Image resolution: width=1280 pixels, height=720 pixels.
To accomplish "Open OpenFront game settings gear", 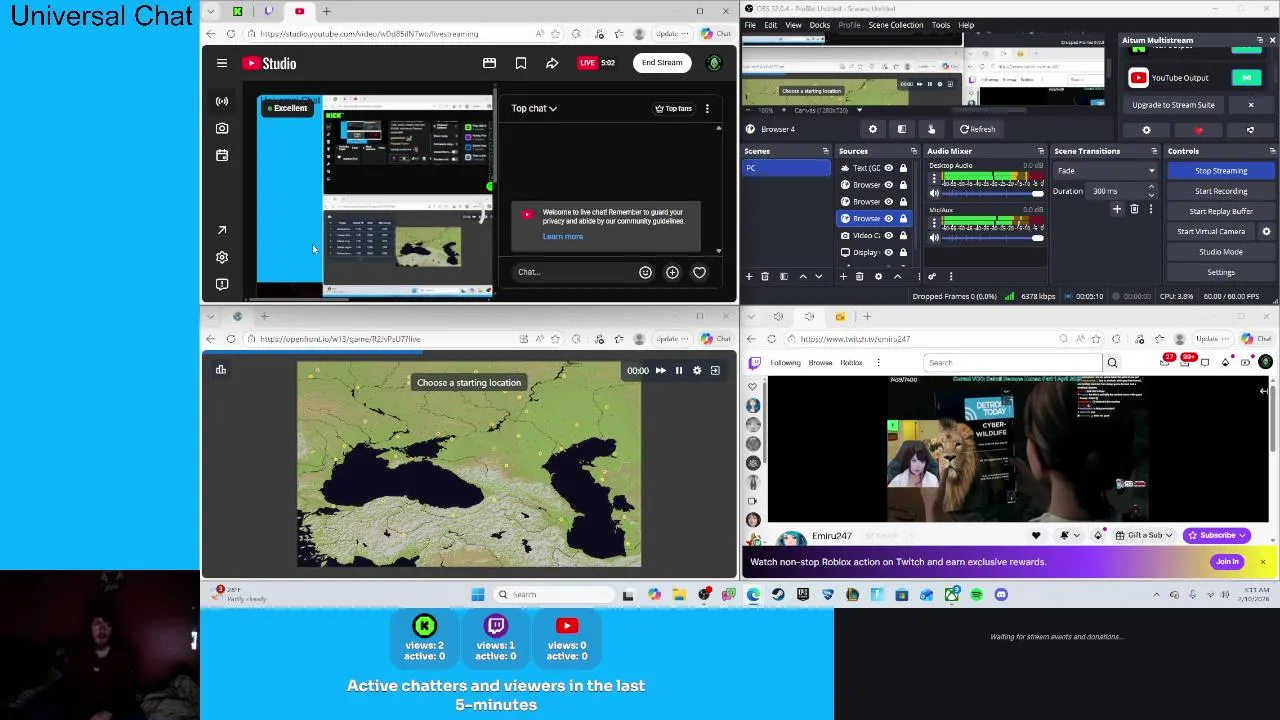I will 697,370.
